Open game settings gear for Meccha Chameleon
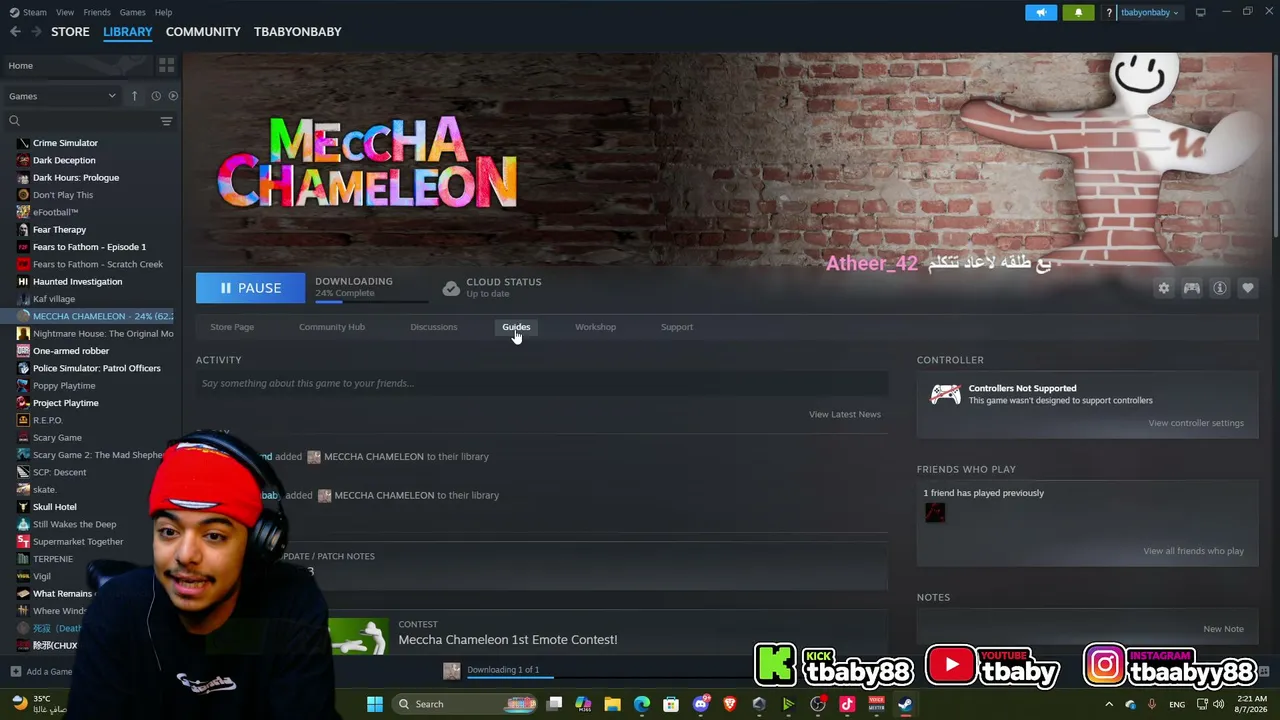Image resolution: width=1280 pixels, height=720 pixels. click(1164, 288)
